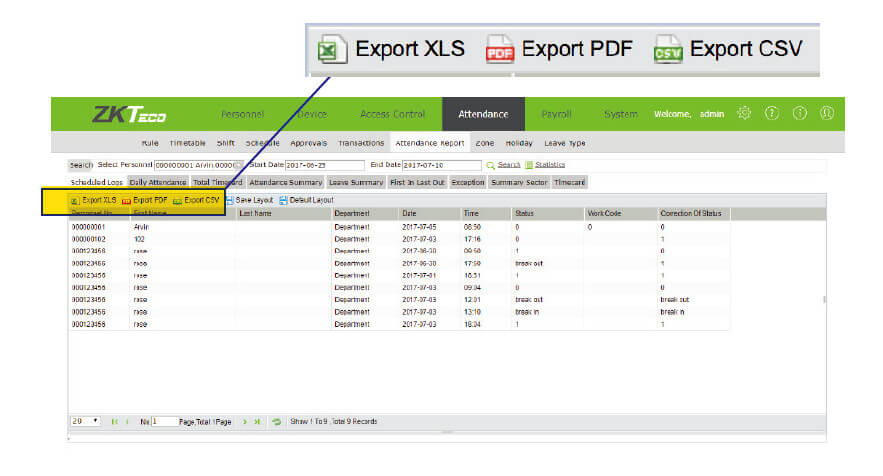The height and width of the screenshot is (476, 883).
Task: Open settings via the header gear icon
Action: (743, 114)
